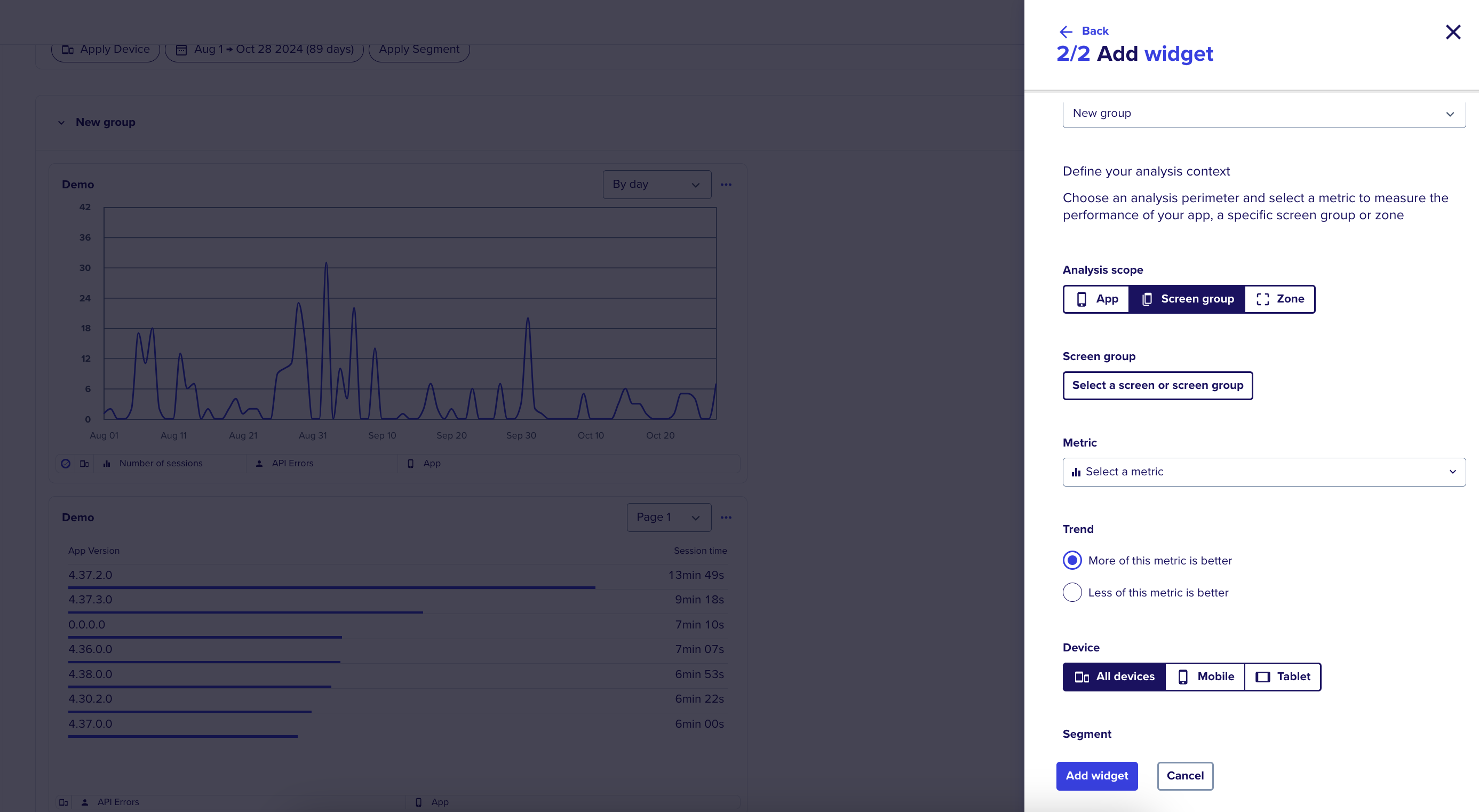Image resolution: width=1479 pixels, height=812 pixels.
Task: Select Tablet device option
Action: [1282, 676]
